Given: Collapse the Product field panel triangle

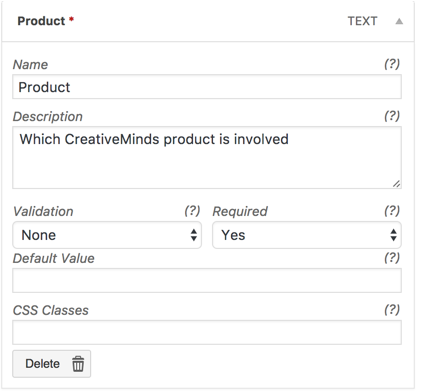Looking at the screenshot, I should pos(399,21).
